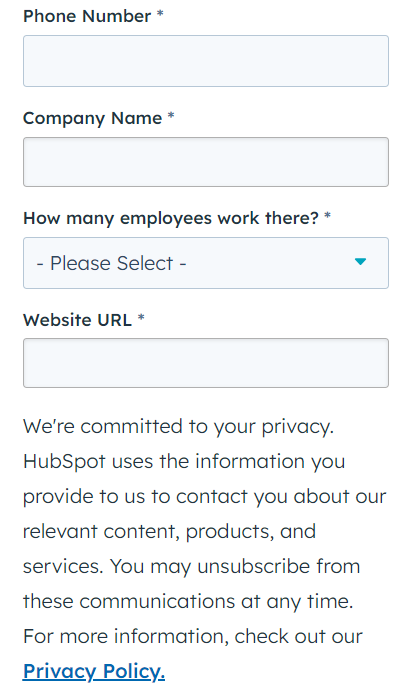Click the 'For more information, check out our' line
The width and height of the screenshot is (417, 689).
192,636
